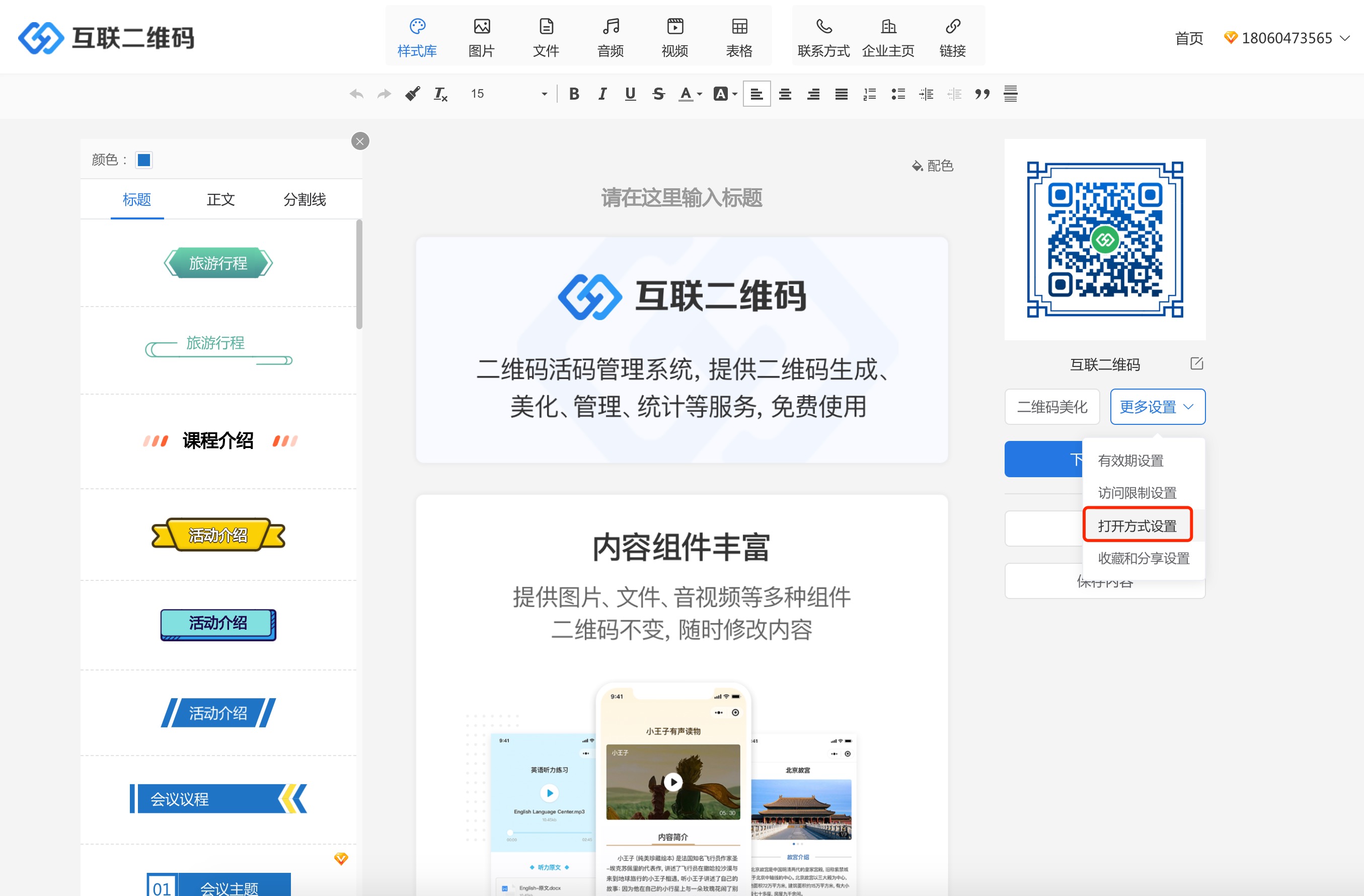Choose the outlined 旅游行程 title style

tap(218, 349)
